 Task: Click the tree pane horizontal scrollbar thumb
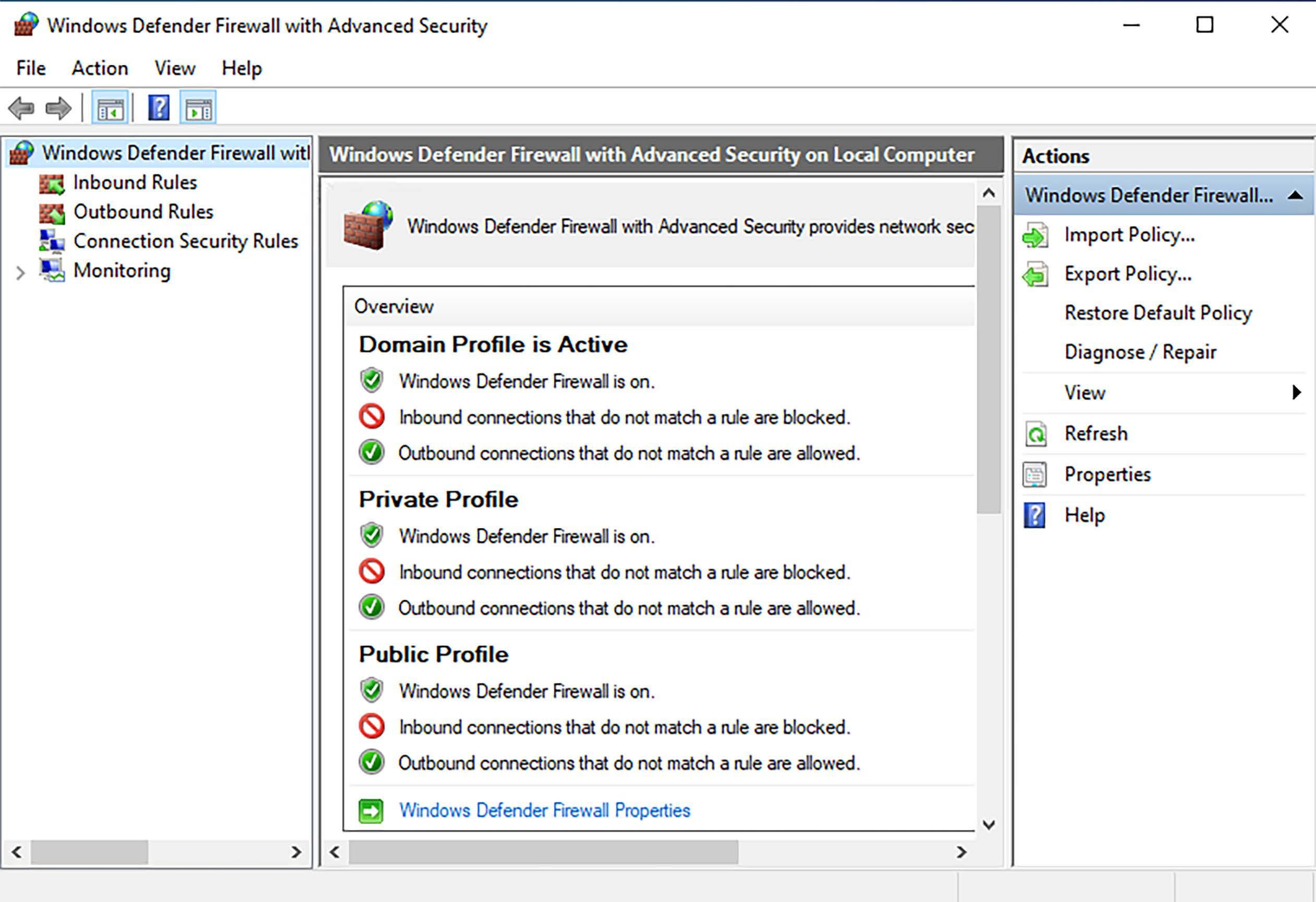pyautogui.click(x=89, y=851)
